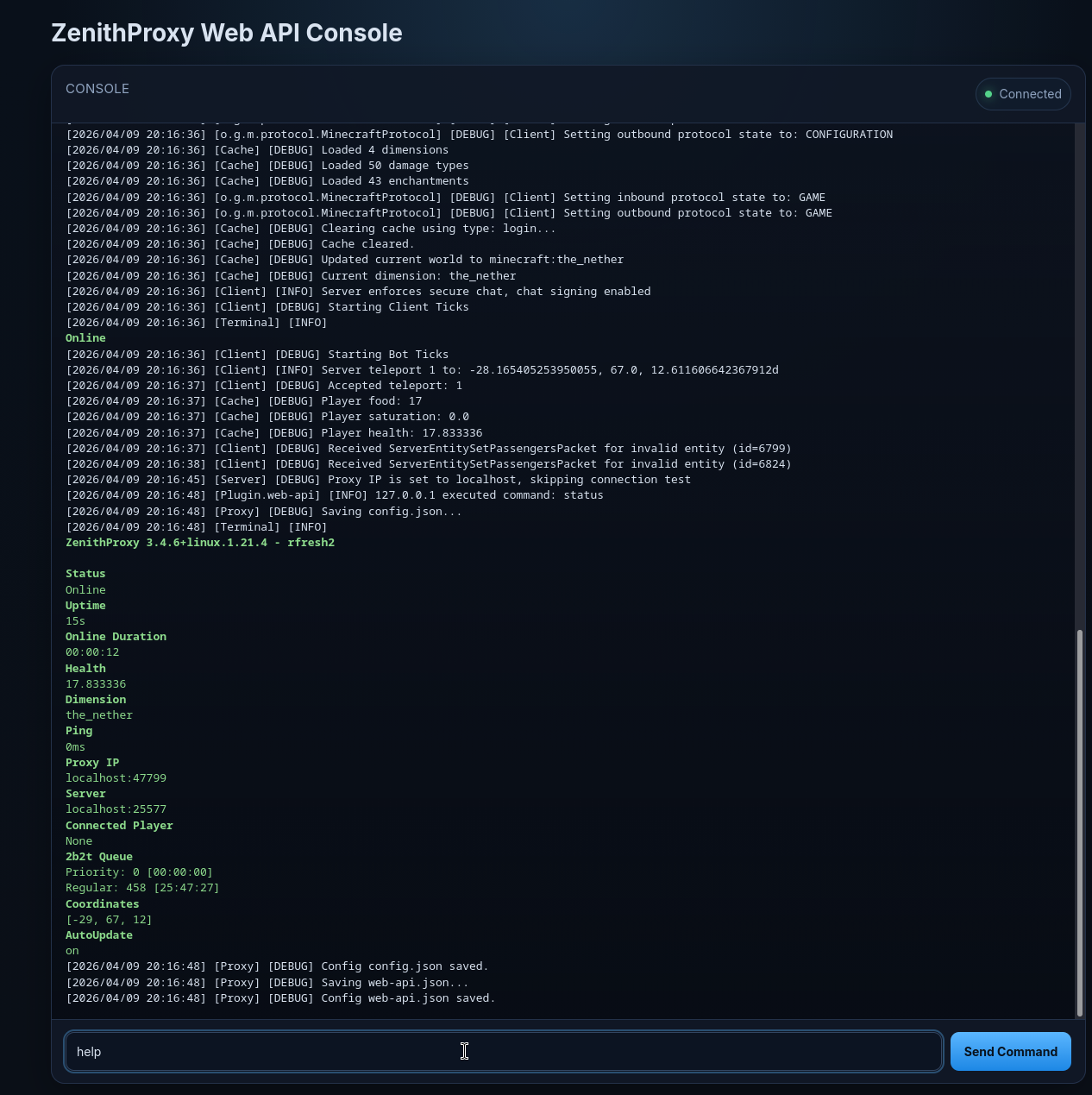Click the Loaded 50 damage types log line
Viewport: 1092px width, 1095px height.
(267, 166)
